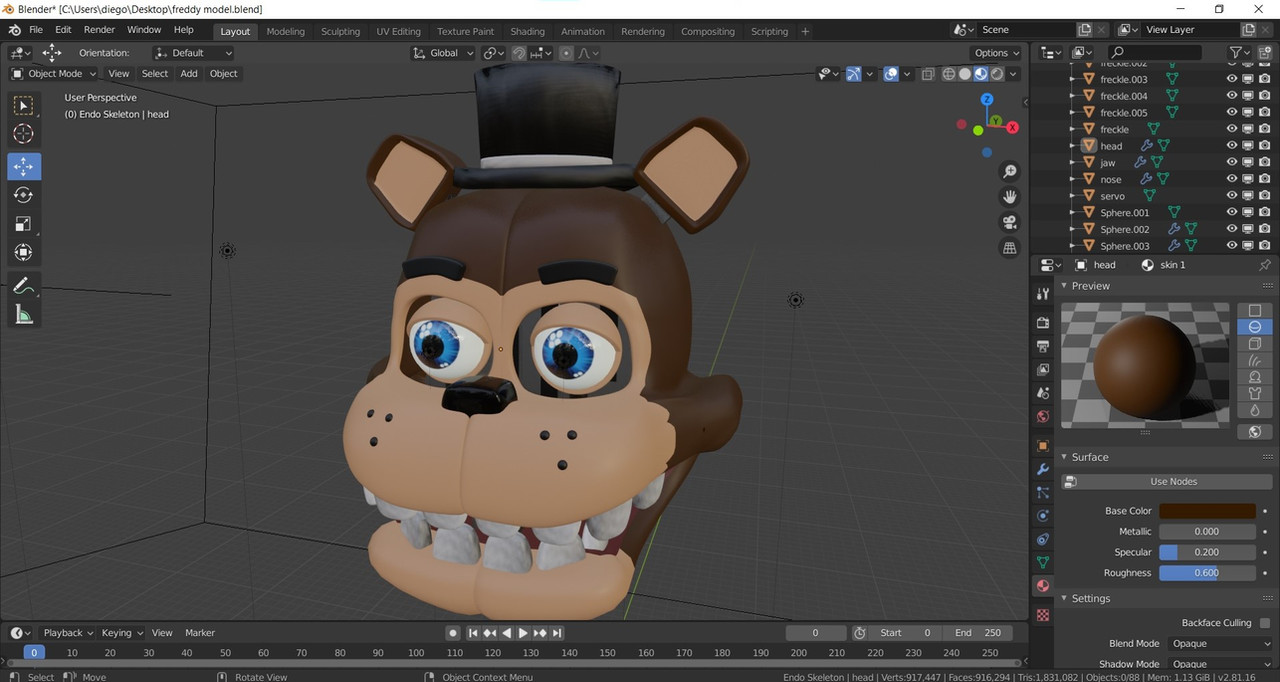
Task: Hide the head object in viewport
Action: (x=1232, y=146)
